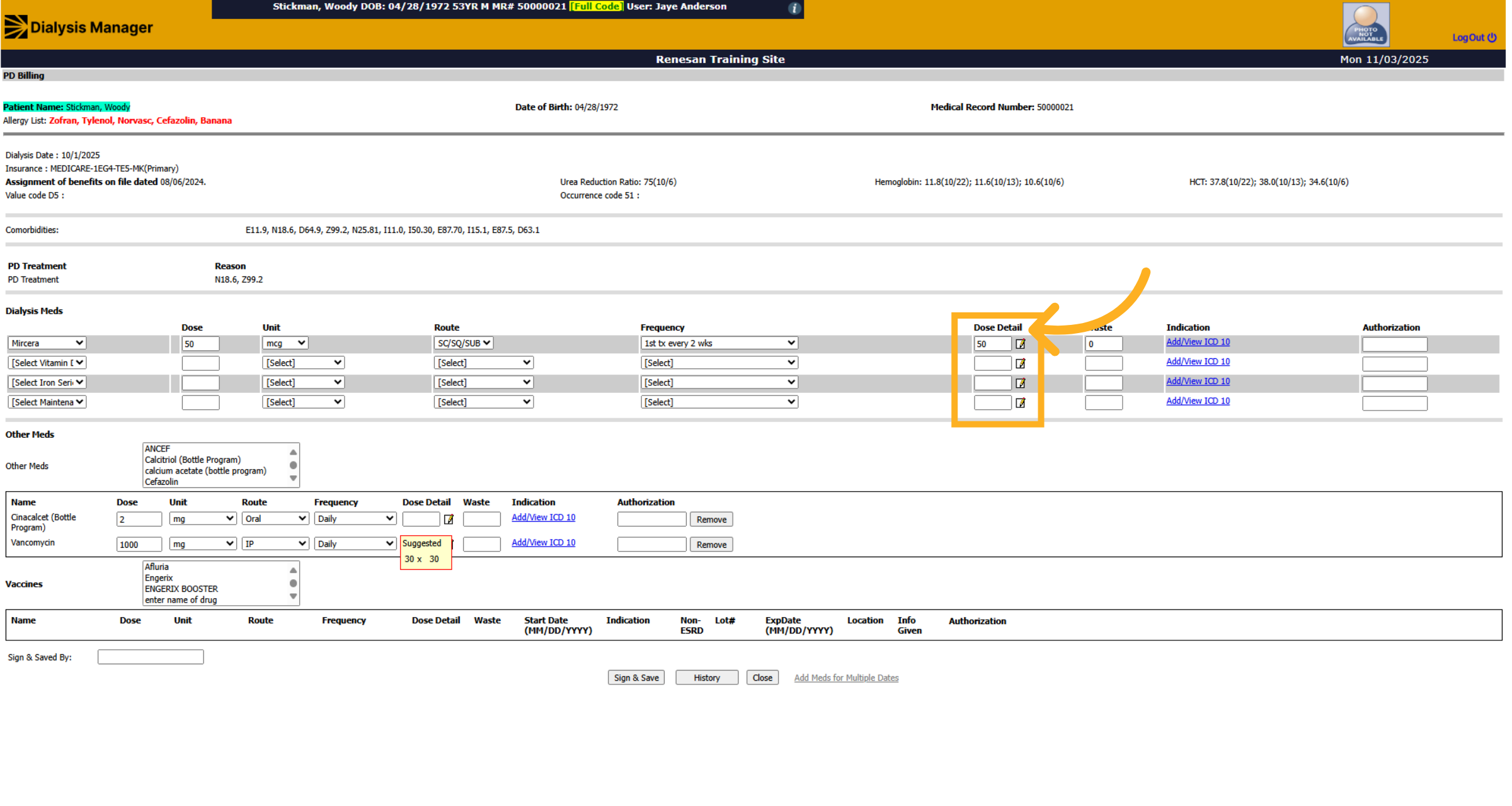
Task: Click the Vancomycin dose field showing 1000
Action: [139, 545]
